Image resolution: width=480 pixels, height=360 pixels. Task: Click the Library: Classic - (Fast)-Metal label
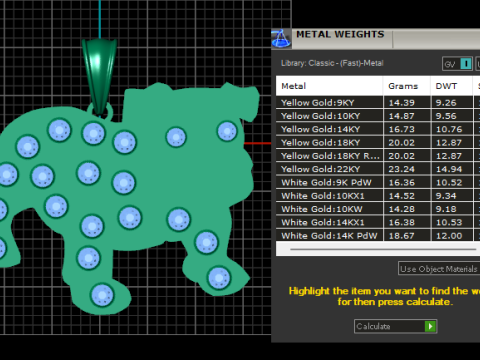tap(332, 63)
